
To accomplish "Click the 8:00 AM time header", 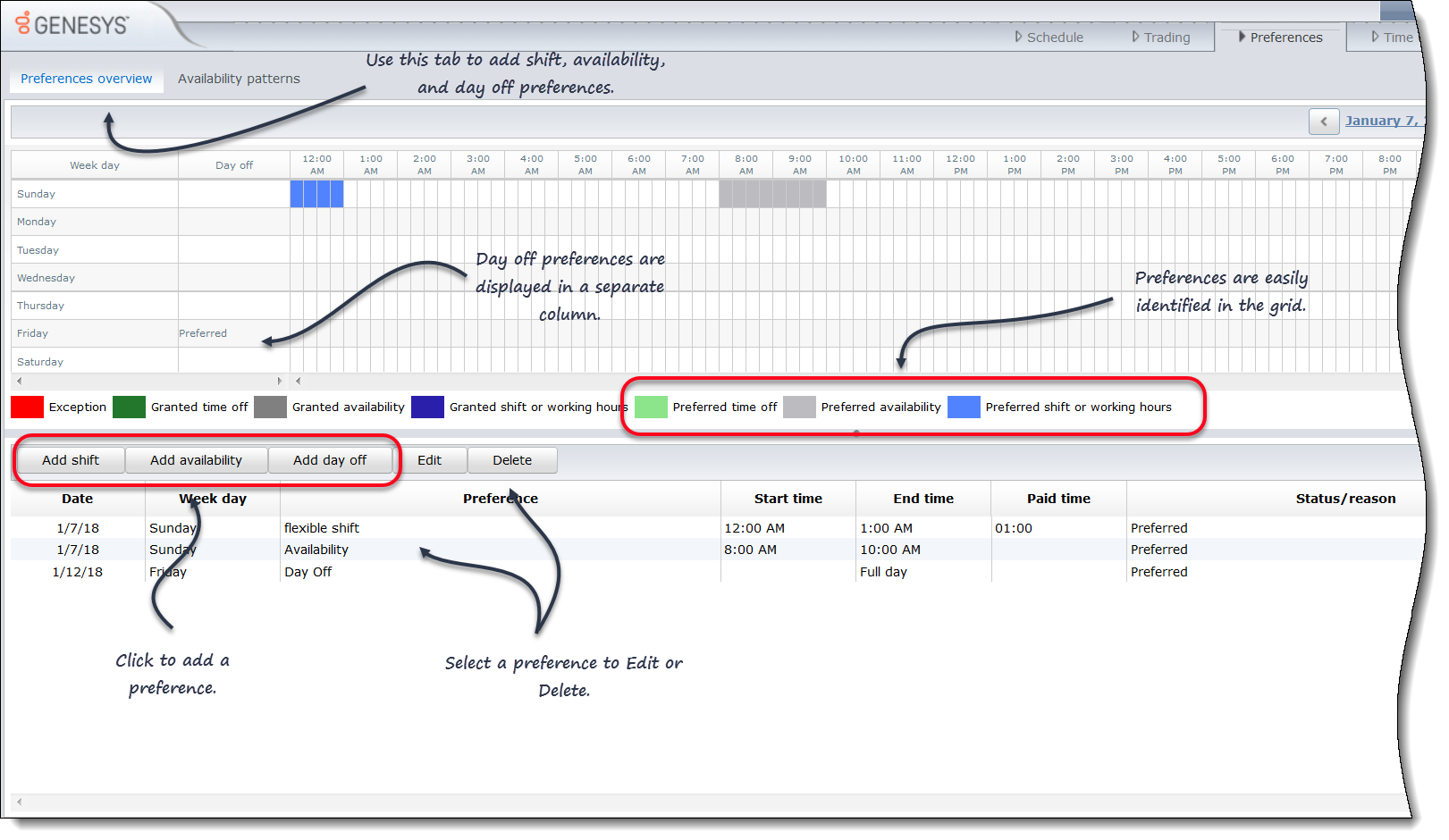I will coord(746,164).
